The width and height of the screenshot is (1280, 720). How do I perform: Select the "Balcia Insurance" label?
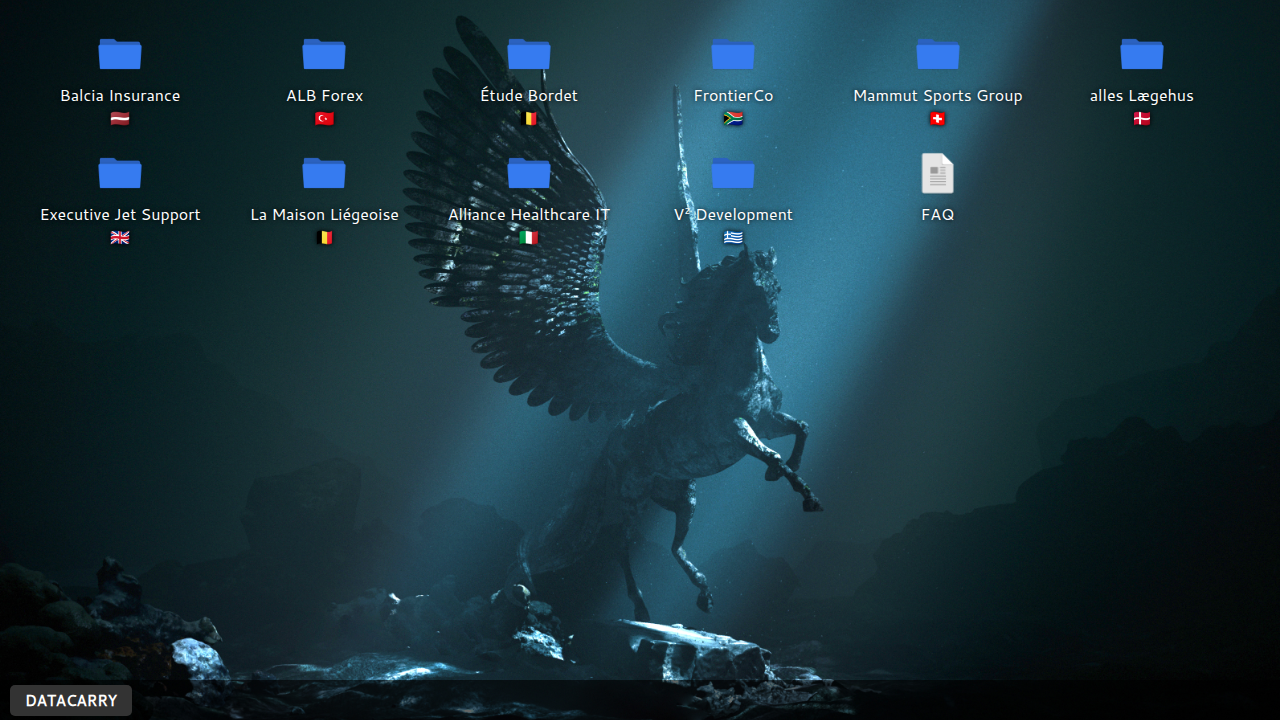click(120, 96)
